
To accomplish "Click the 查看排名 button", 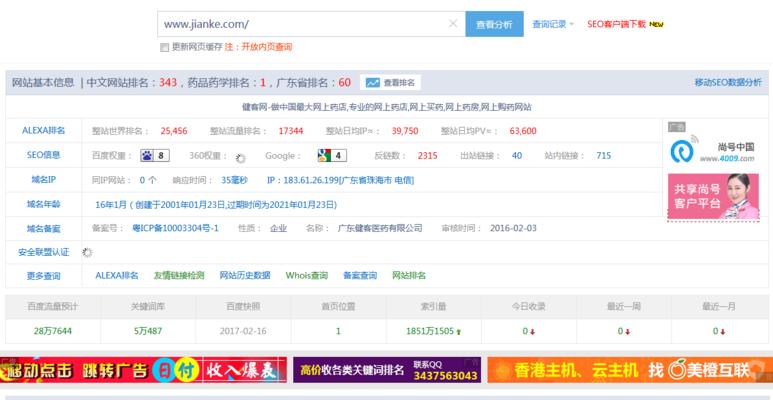I will point(390,82).
